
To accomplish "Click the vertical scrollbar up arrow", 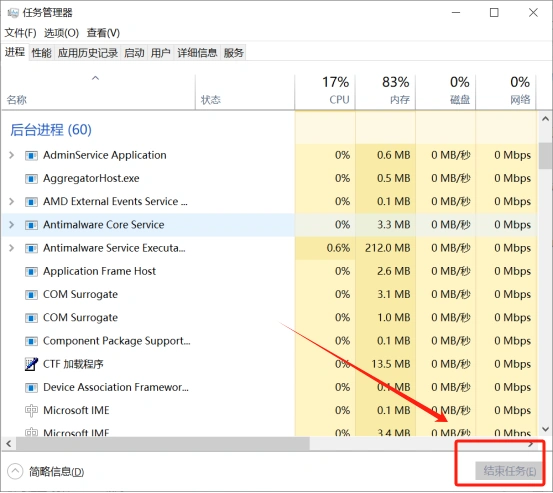I will click(545, 119).
